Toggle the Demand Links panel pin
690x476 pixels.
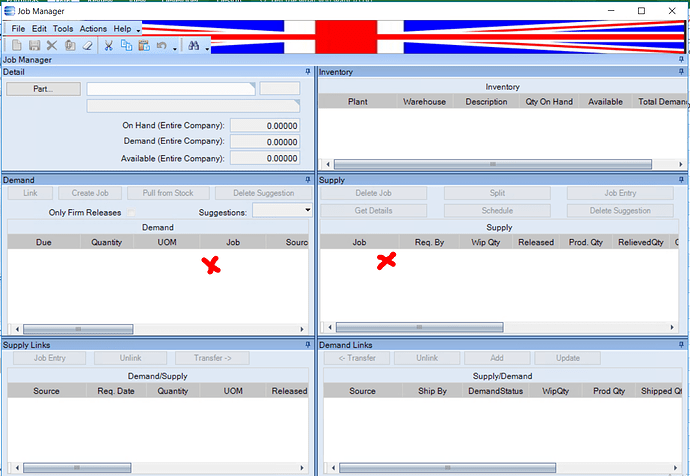[681, 345]
